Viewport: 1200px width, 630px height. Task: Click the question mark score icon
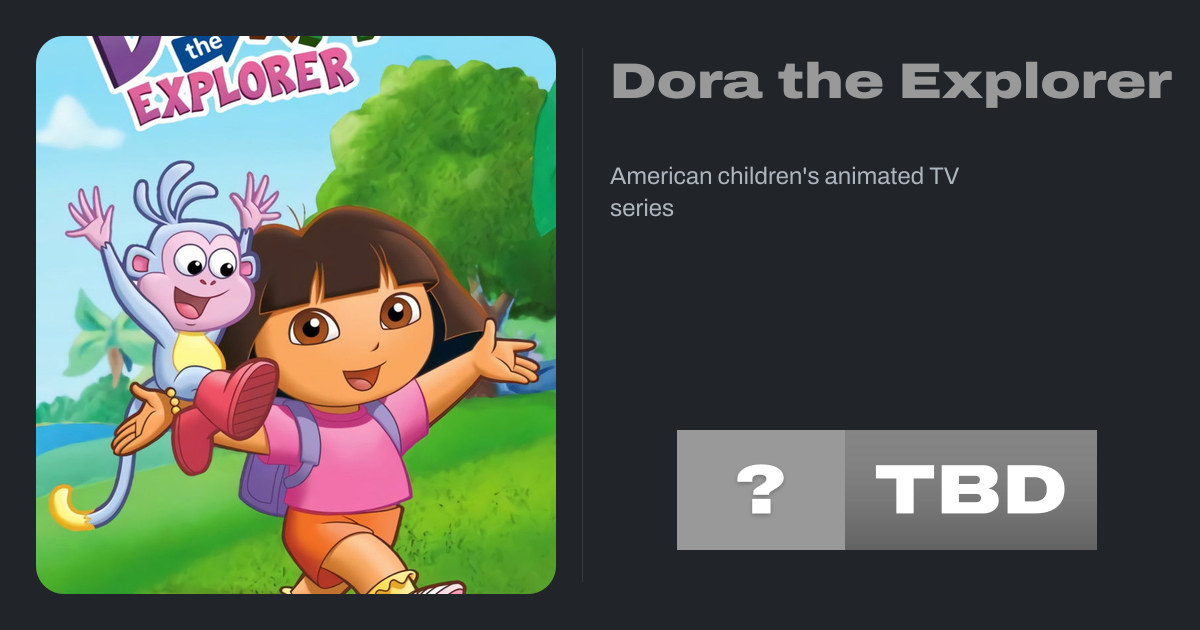(760, 490)
